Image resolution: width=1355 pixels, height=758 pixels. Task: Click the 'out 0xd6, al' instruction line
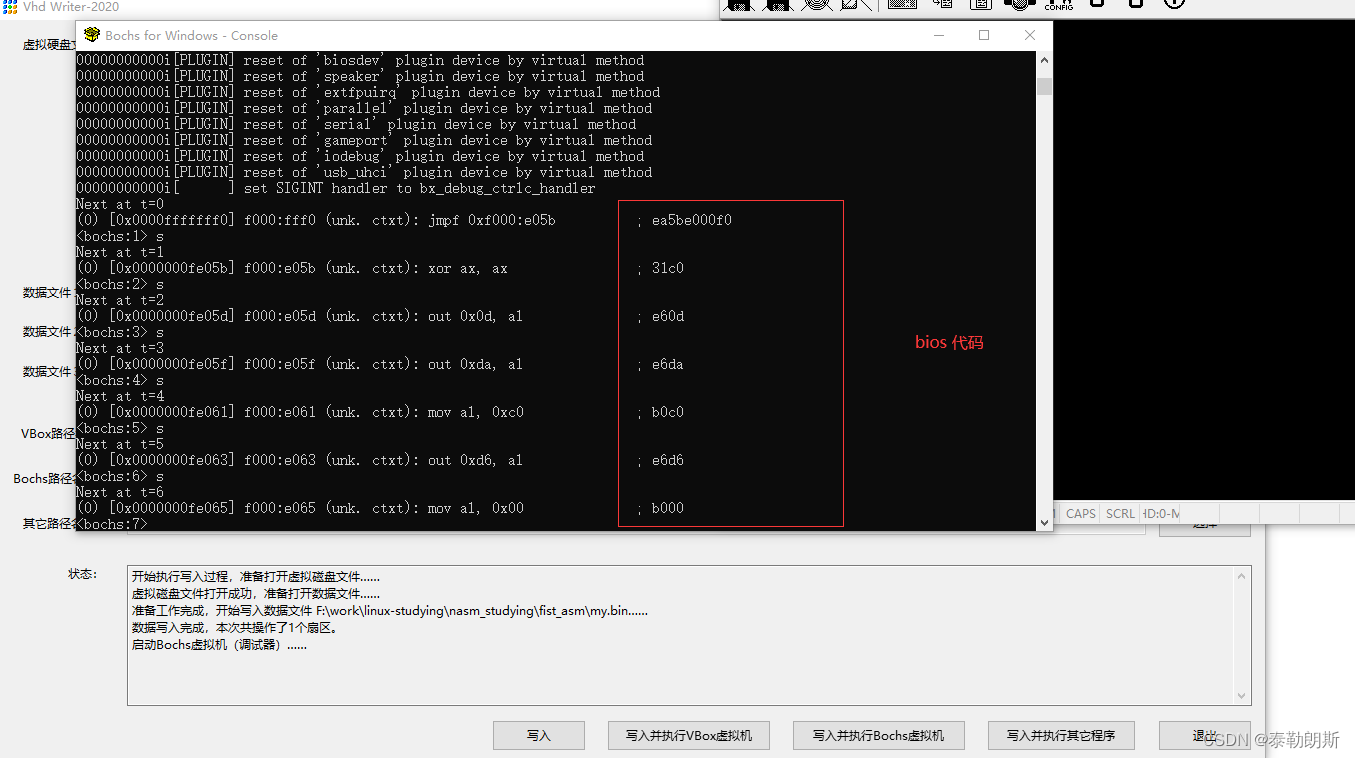(x=380, y=460)
